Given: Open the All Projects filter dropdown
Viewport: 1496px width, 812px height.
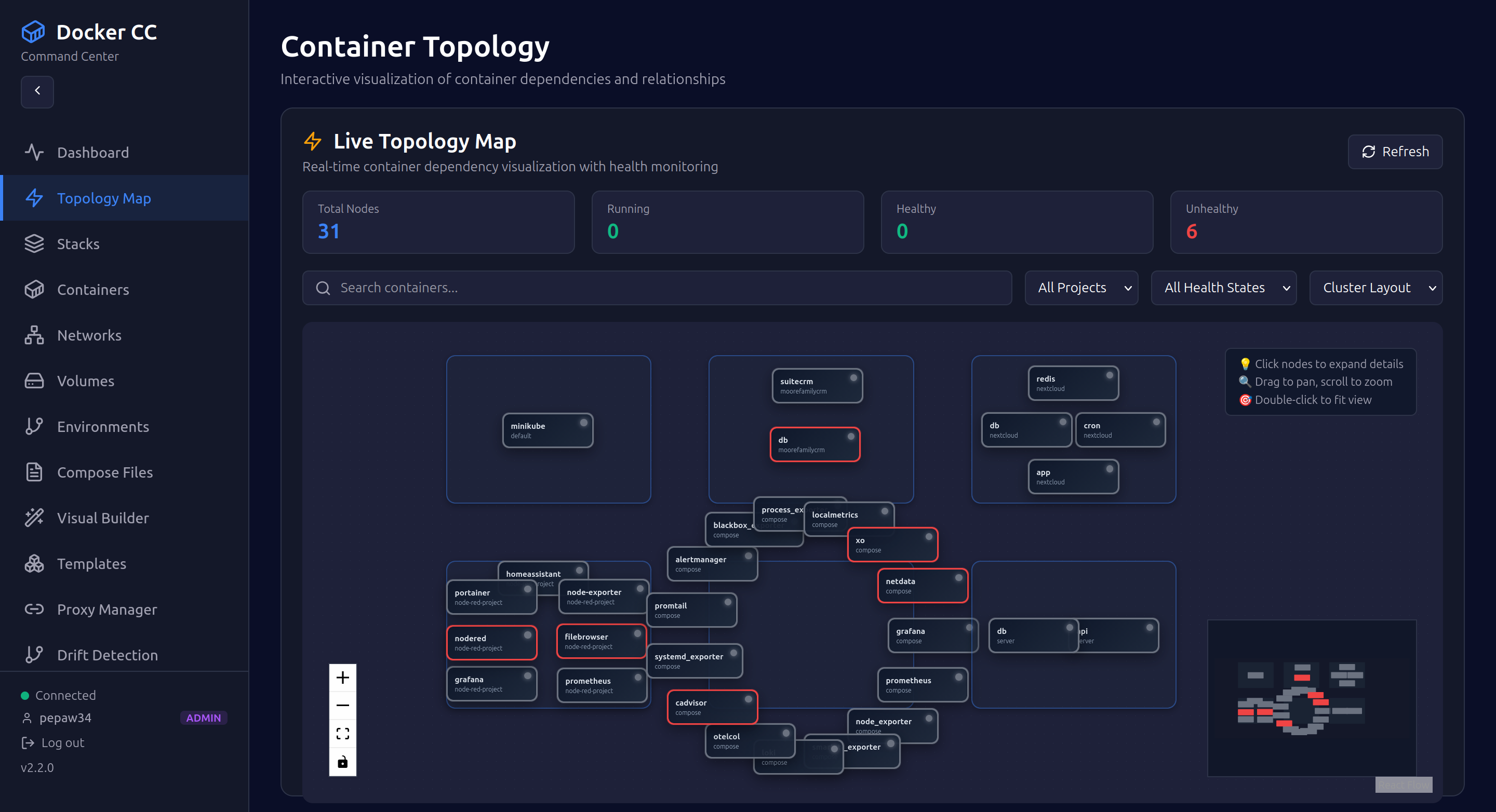Looking at the screenshot, I should pos(1081,287).
